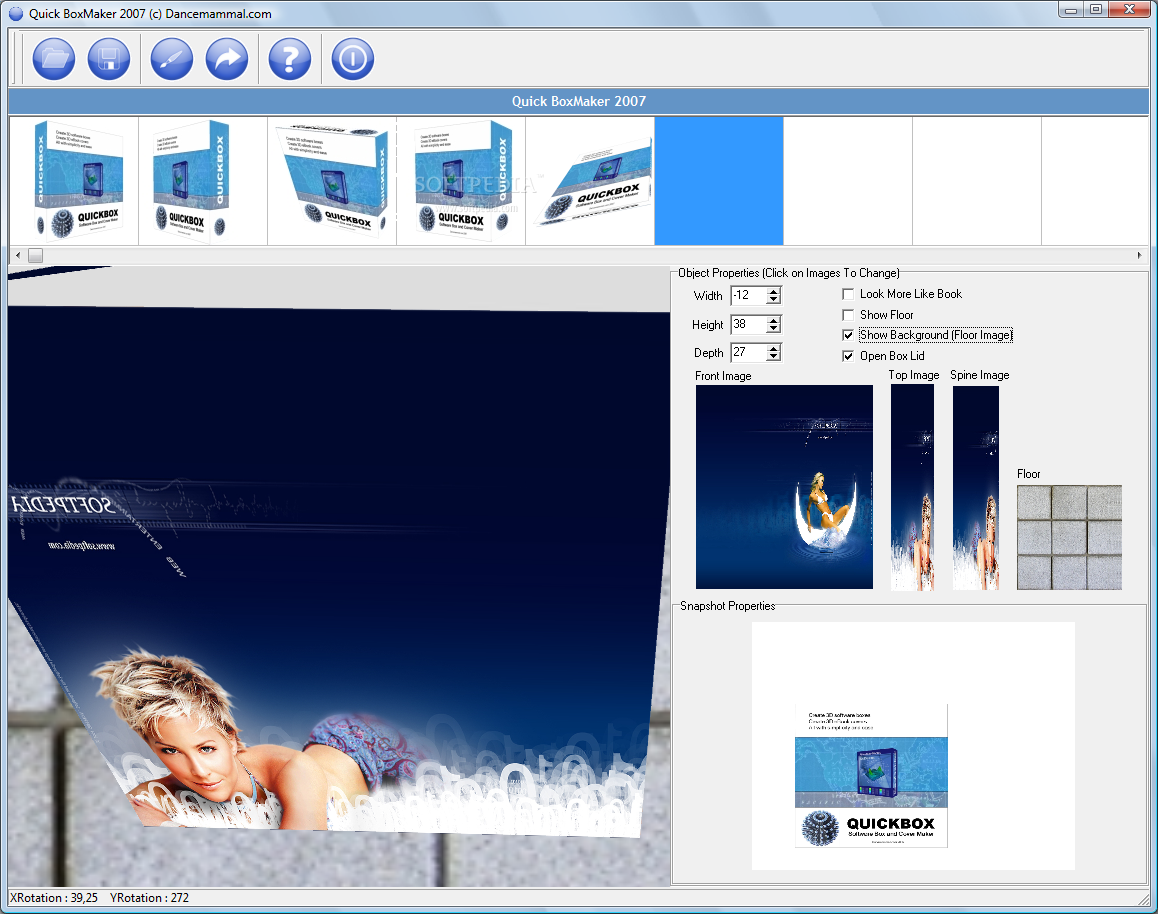Click into the Width value field

(x=748, y=295)
